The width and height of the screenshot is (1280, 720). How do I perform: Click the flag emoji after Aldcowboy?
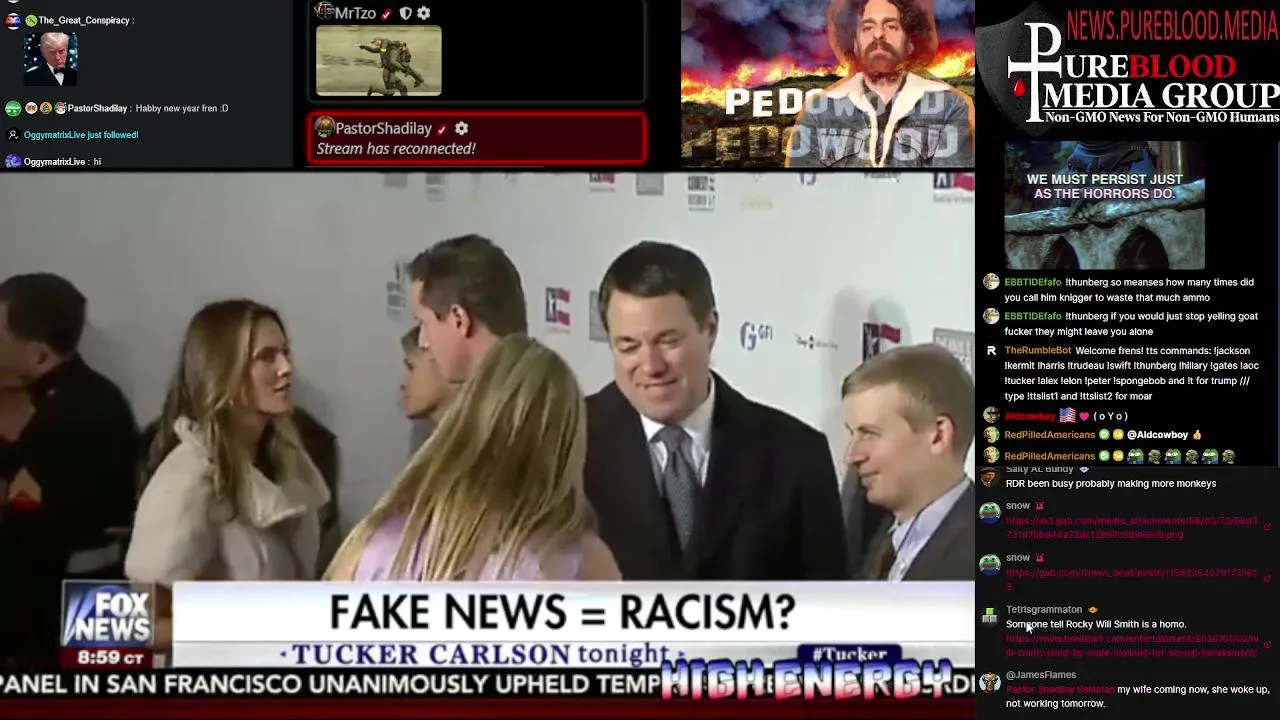tap(1066, 416)
